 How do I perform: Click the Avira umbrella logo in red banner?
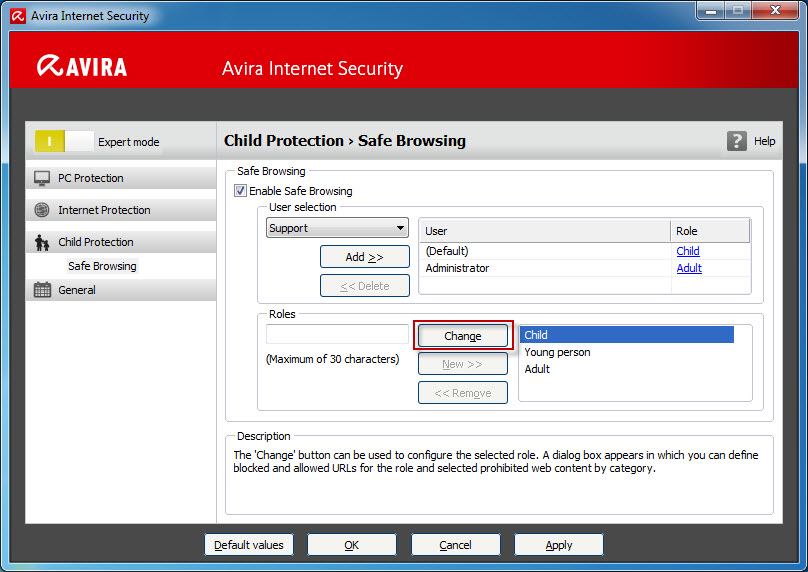tap(49, 66)
